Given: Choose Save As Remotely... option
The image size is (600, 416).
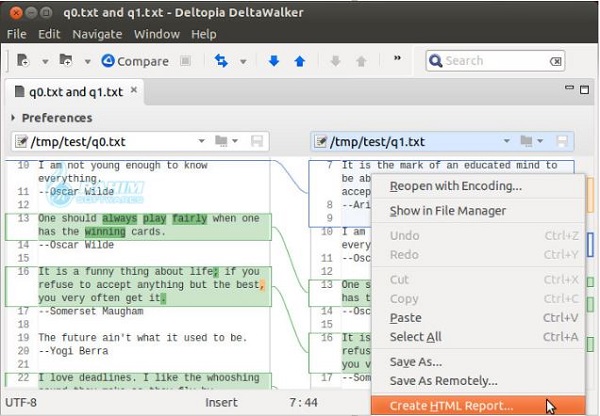Looking at the screenshot, I should tap(478, 381).
